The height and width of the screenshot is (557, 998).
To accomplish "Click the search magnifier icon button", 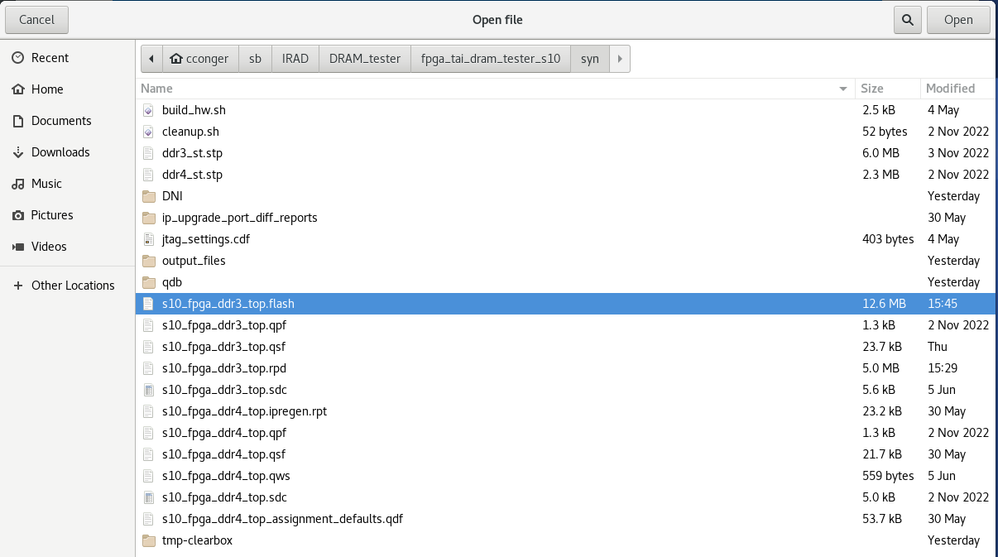I will 908,20.
